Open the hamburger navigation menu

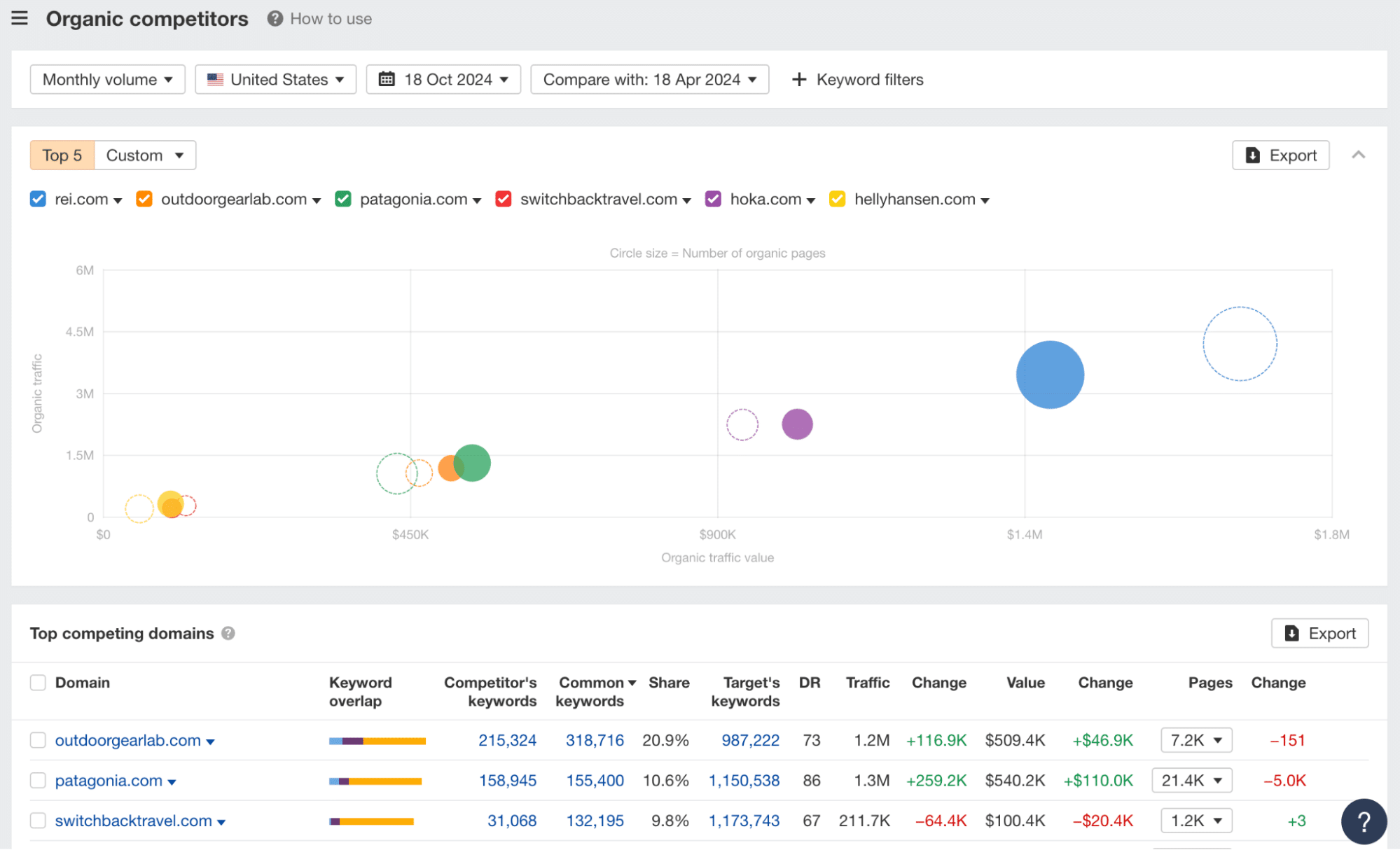pyautogui.click(x=20, y=18)
